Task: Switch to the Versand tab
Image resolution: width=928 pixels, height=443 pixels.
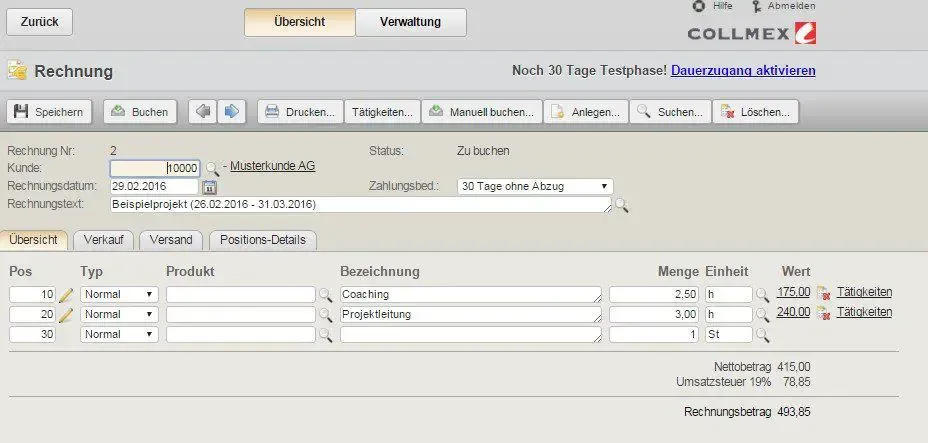Action: coord(171,240)
